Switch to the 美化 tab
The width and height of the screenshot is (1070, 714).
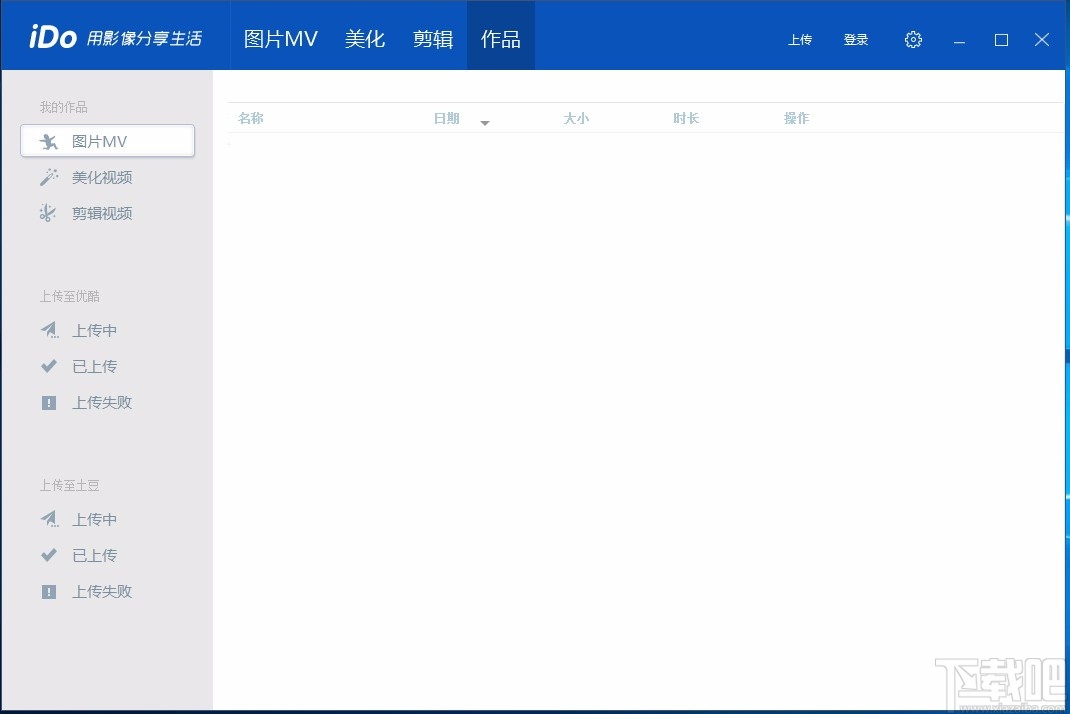pos(365,39)
